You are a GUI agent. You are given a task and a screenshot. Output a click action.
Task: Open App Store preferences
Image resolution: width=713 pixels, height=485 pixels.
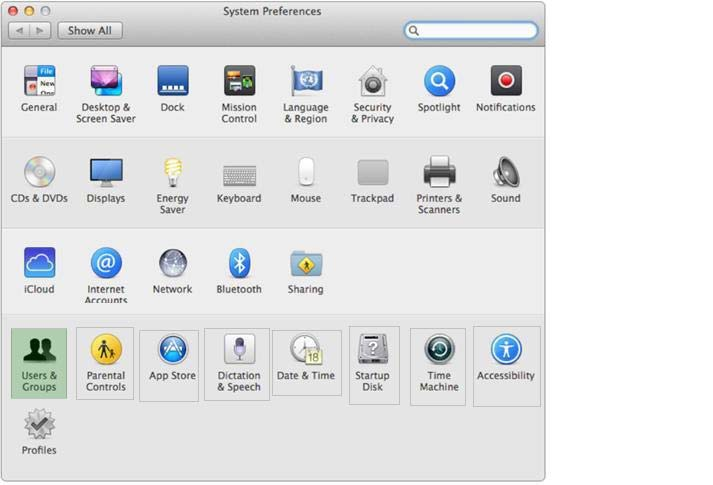(169, 365)
